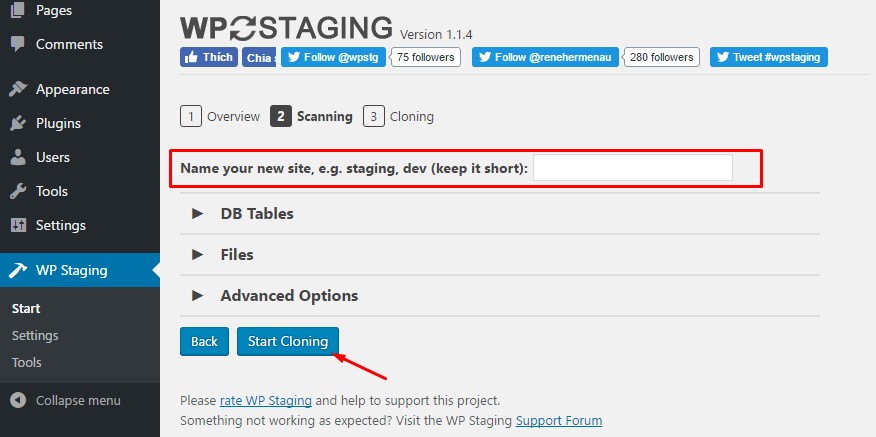Click the Collapse menu arrow icon
The width and height of the screenshot is (876, 437).
click(18, 401)
